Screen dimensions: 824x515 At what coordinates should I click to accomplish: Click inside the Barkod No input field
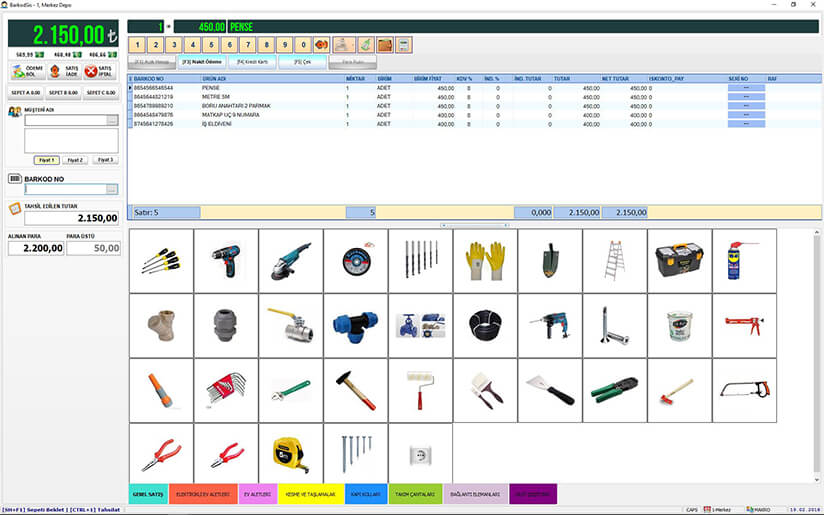64,189
